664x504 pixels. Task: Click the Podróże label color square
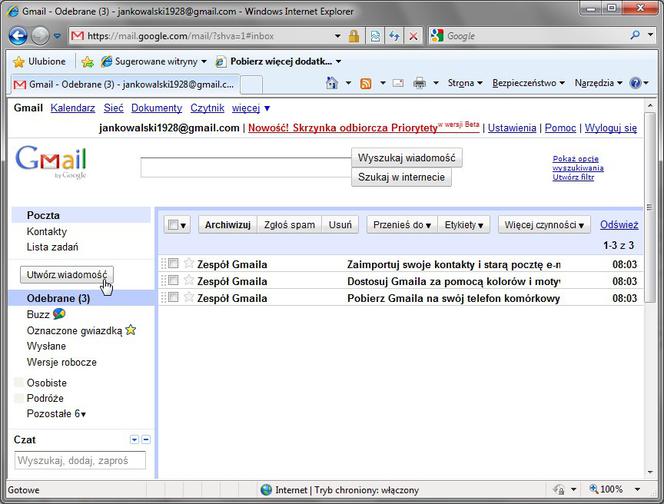(19, 398)
